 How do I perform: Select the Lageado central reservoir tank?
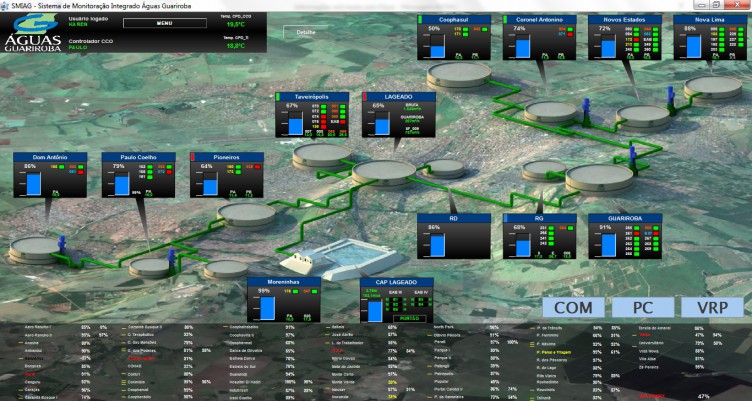click(384, 172)
